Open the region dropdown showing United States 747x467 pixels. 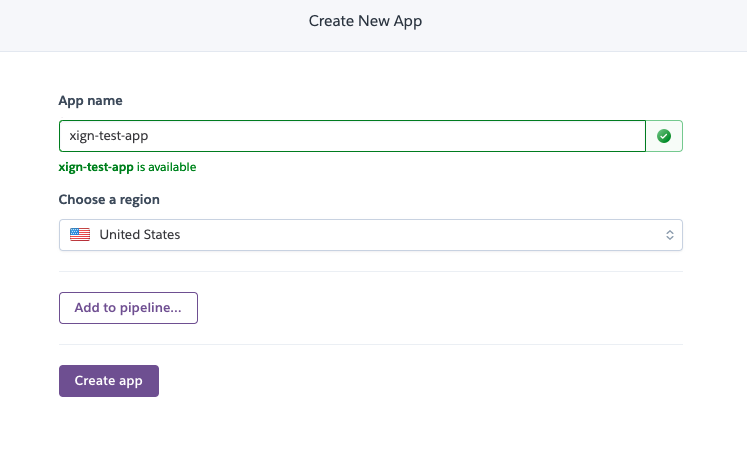[x=370, y=235]
